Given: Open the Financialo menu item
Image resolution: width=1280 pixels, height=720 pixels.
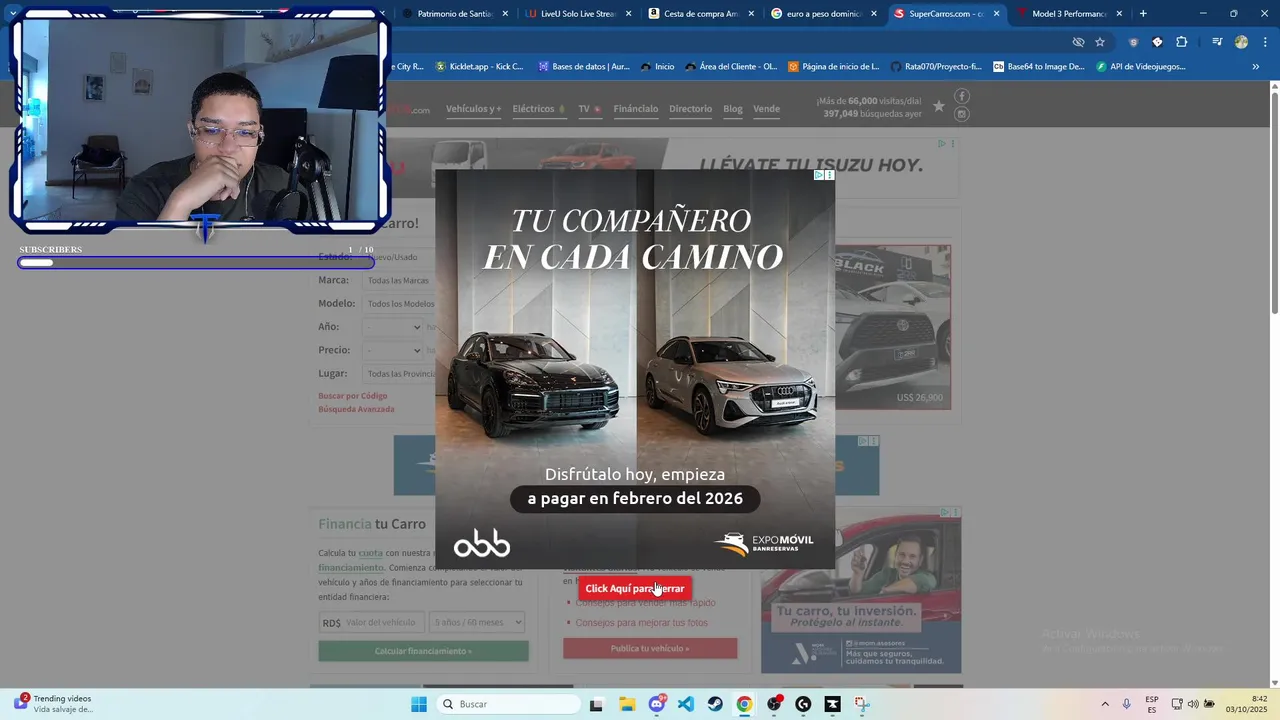Looking at the screenshot, I should [x=636, y=109].
